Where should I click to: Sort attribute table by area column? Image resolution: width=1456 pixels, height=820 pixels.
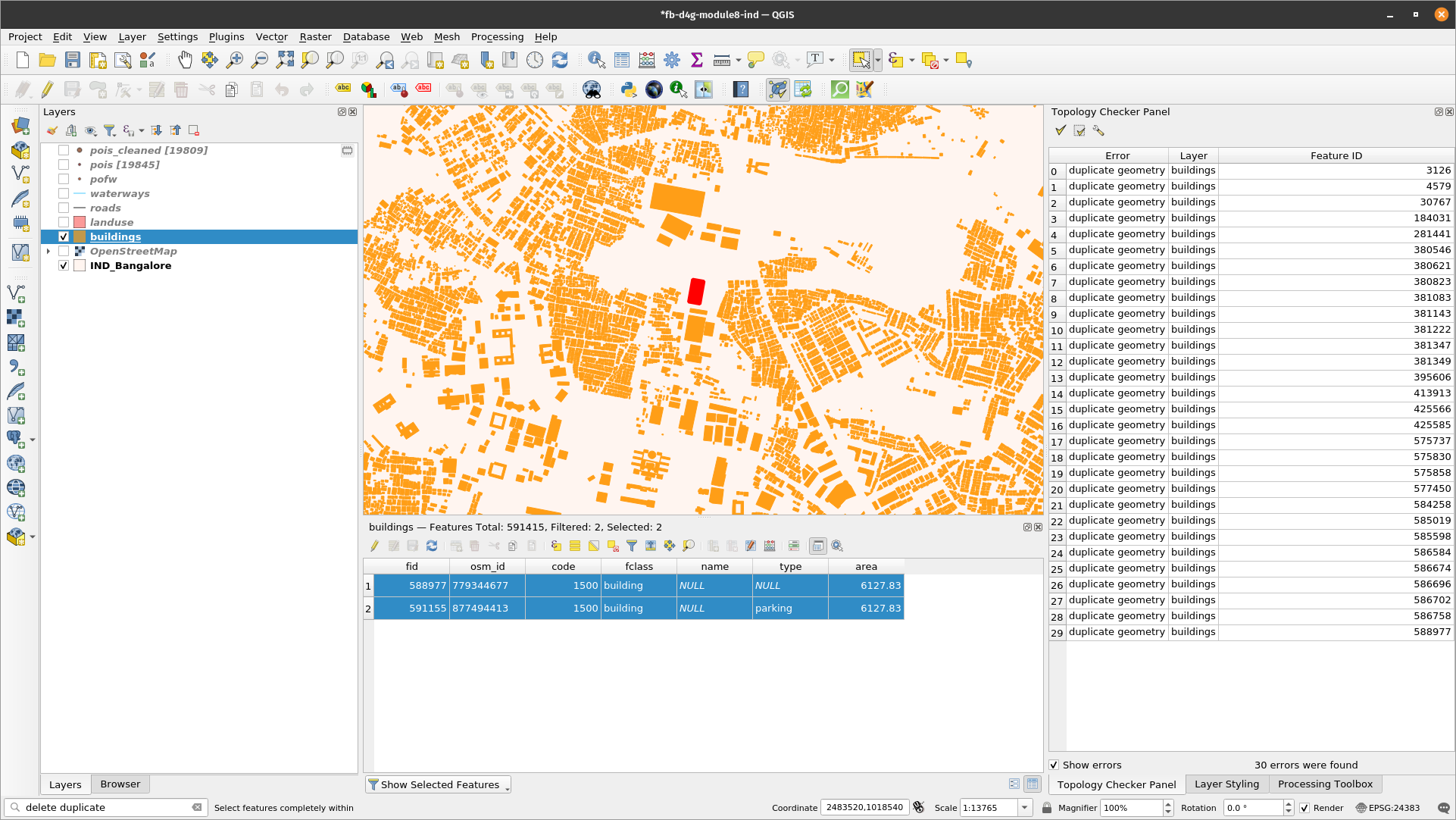click(x=866, y=566)
